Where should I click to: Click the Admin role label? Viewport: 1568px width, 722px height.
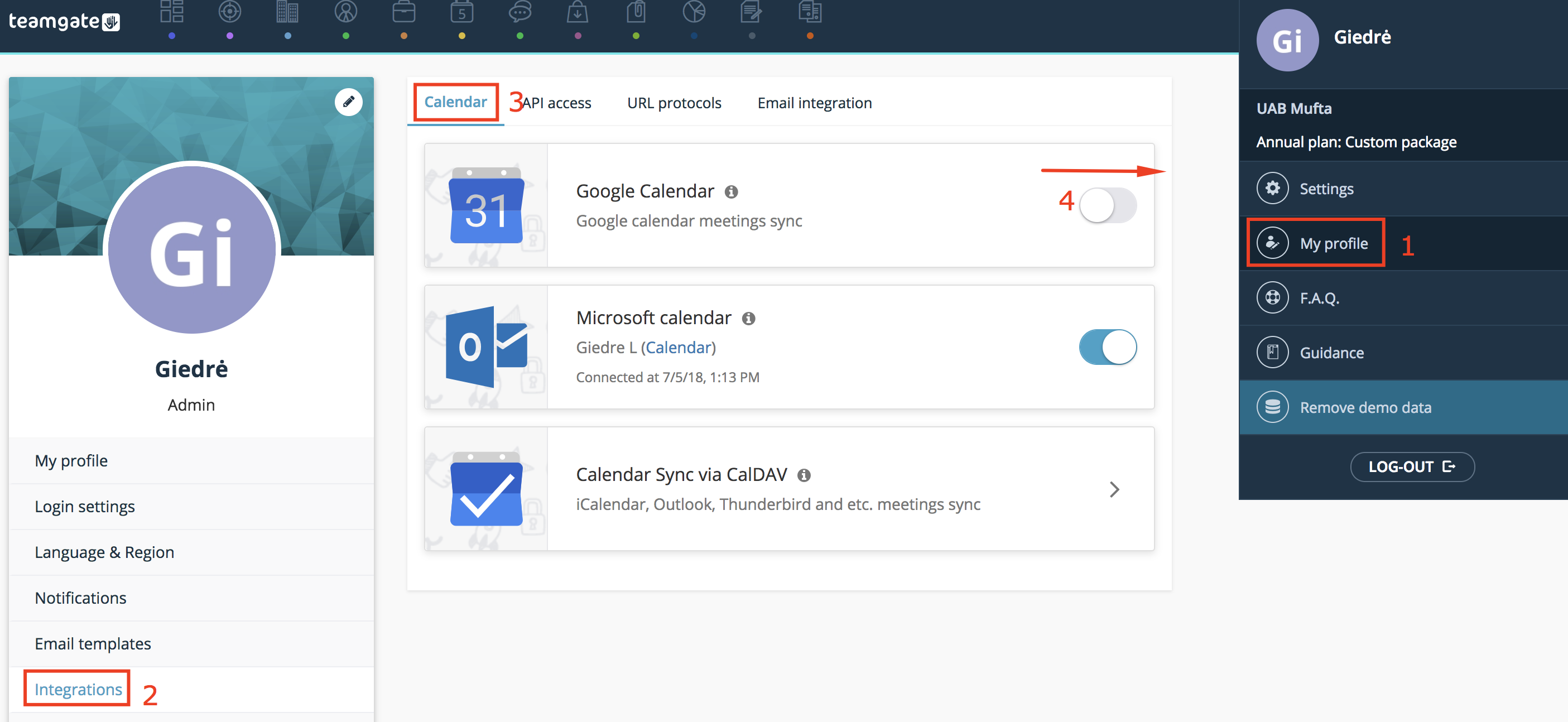click(191, 405)
